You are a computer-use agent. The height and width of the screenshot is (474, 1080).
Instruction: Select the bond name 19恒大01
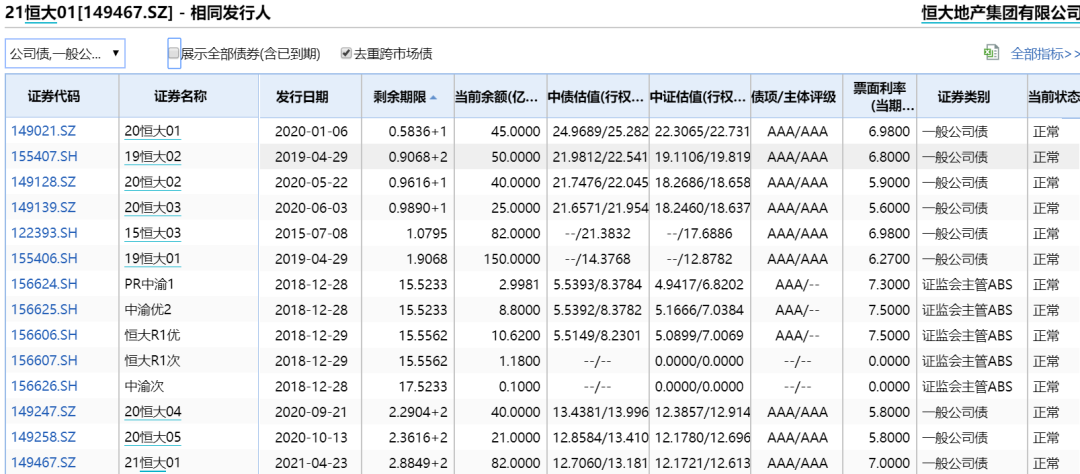(153, 259)
